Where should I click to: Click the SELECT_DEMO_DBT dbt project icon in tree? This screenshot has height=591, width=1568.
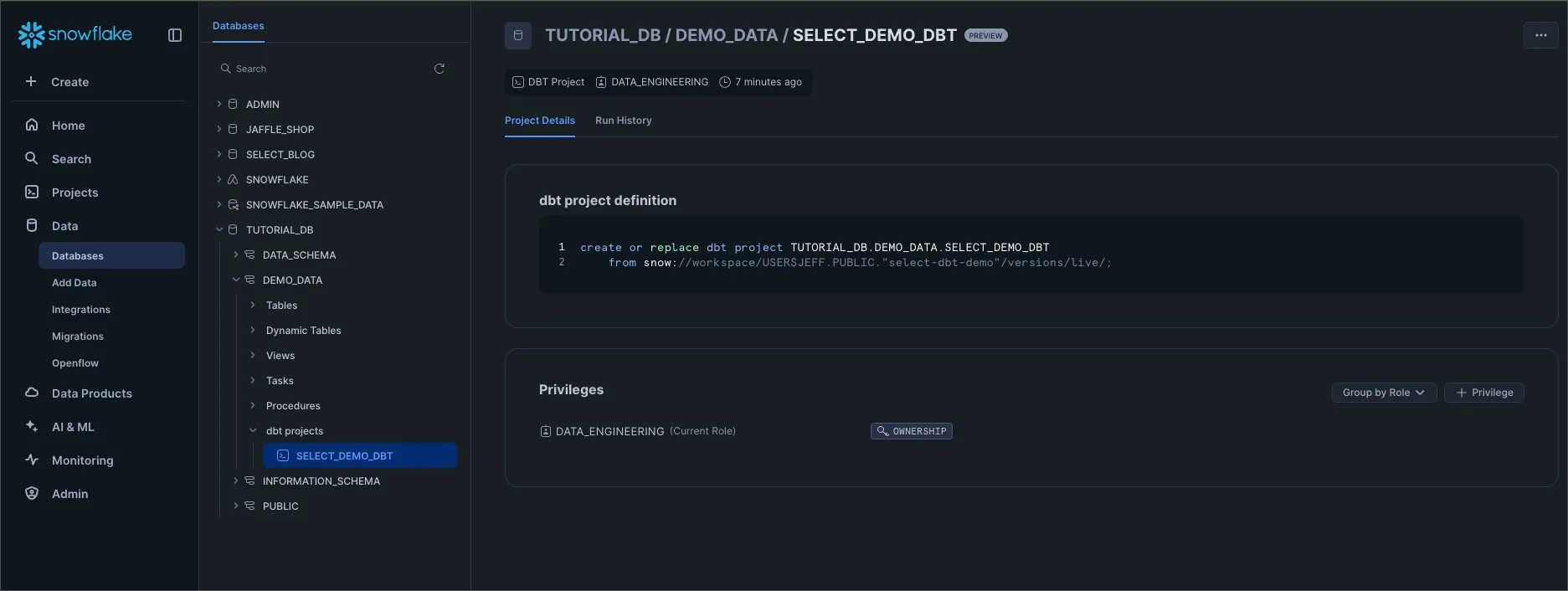(283, 455)
